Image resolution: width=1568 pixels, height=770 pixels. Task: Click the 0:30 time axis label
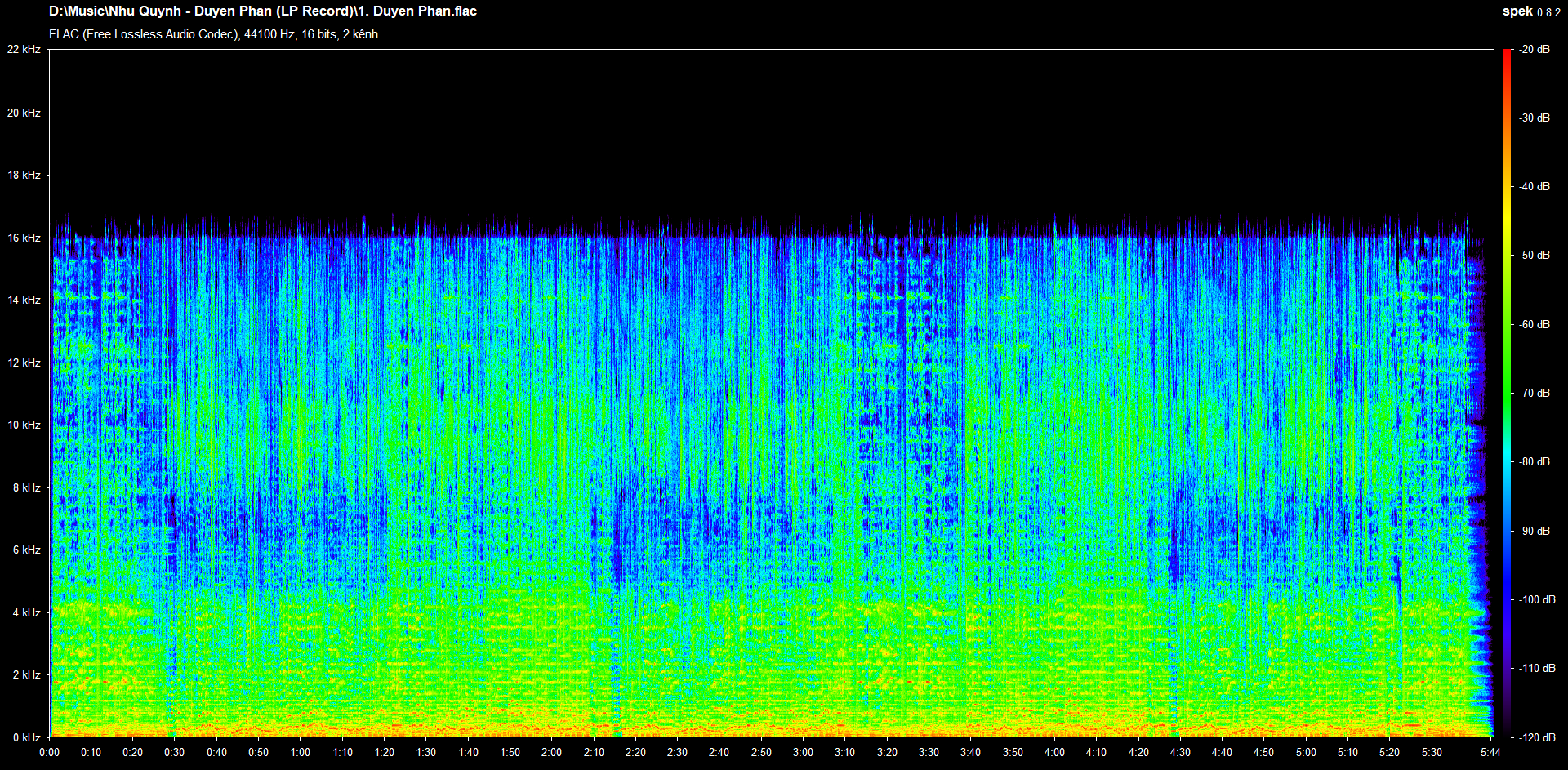click(175, 753)
